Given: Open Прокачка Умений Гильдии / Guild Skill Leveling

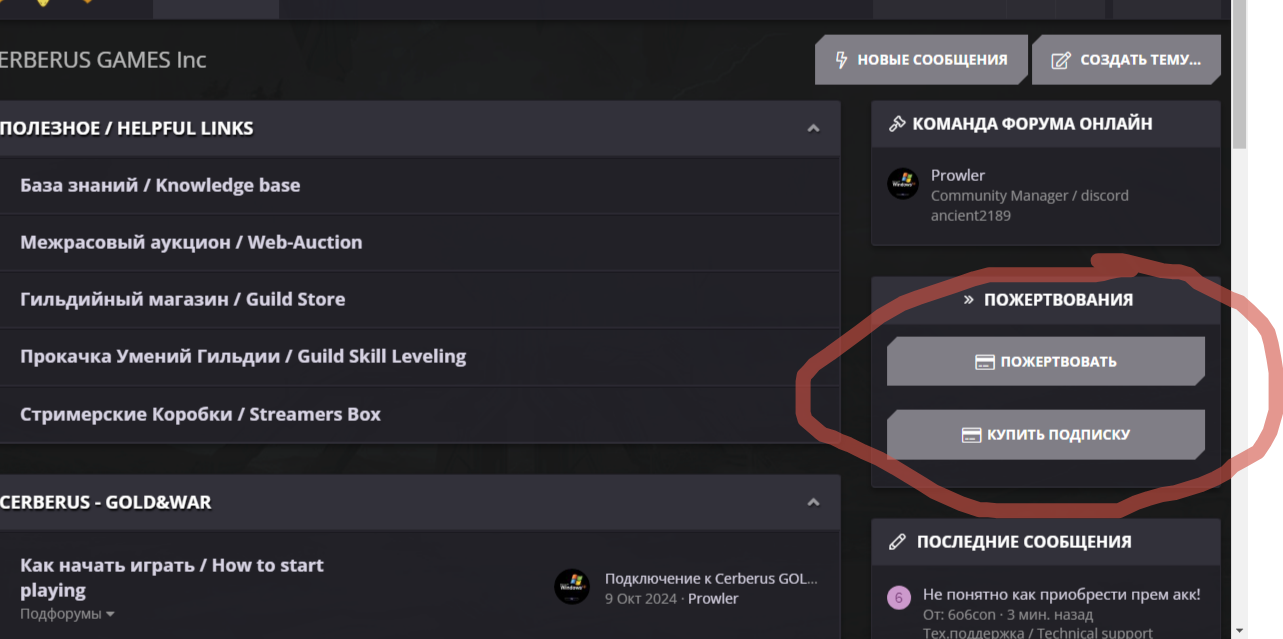Looking at the screenshot, I should pos(243,356).
